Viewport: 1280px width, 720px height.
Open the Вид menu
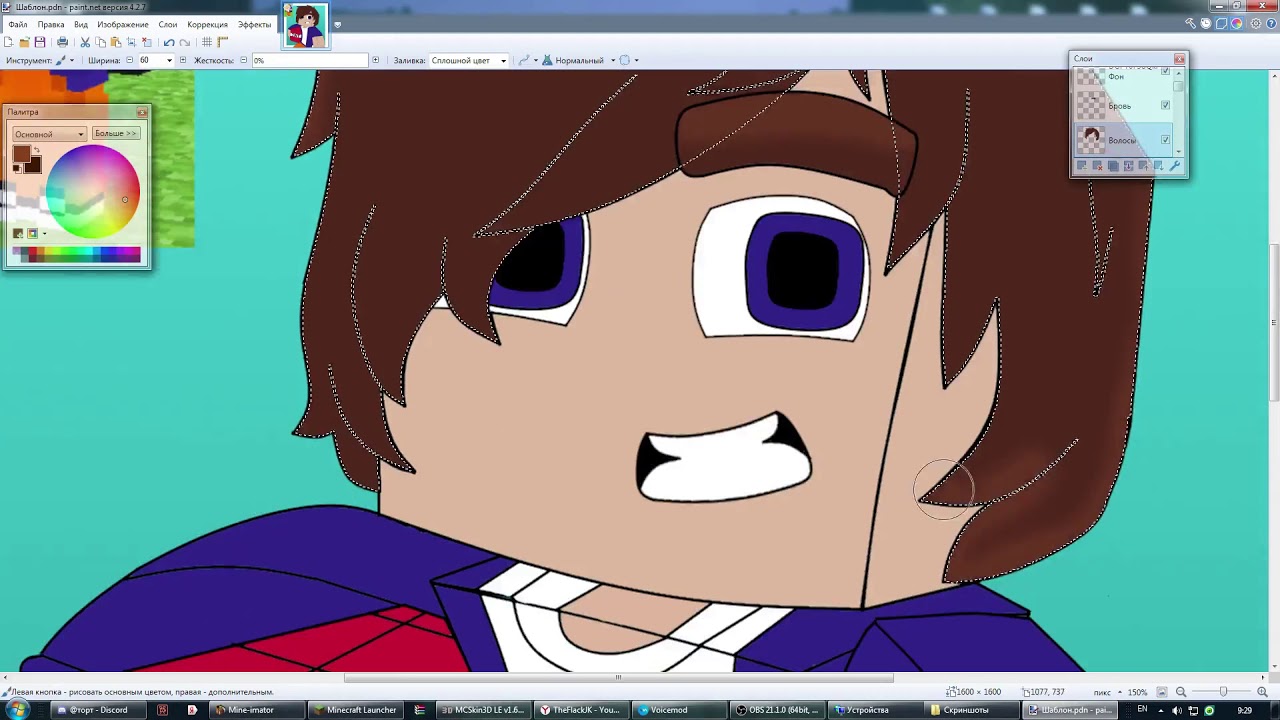tap(81, 24)
